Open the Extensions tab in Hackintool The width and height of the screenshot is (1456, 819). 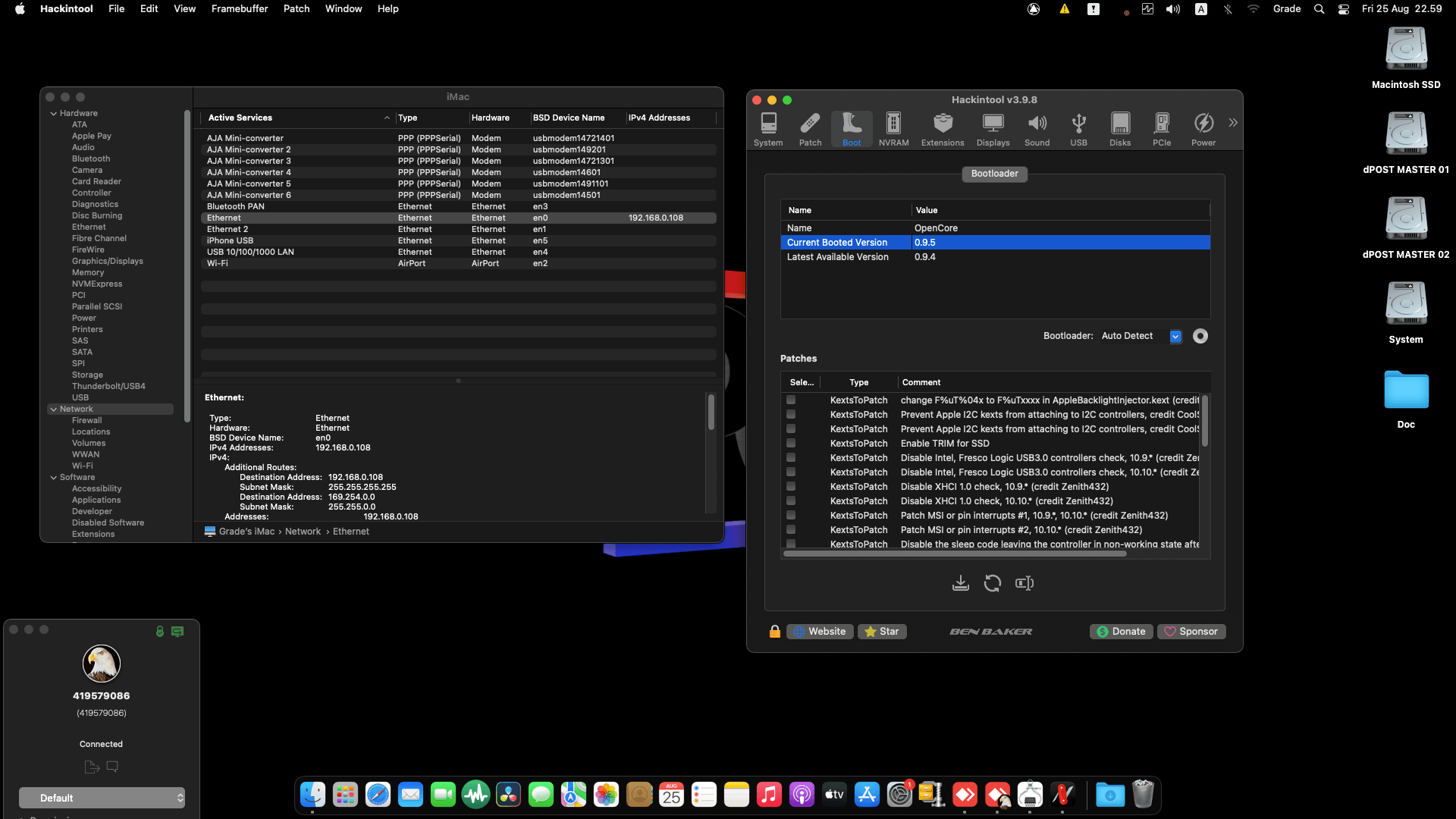(943, 129)
